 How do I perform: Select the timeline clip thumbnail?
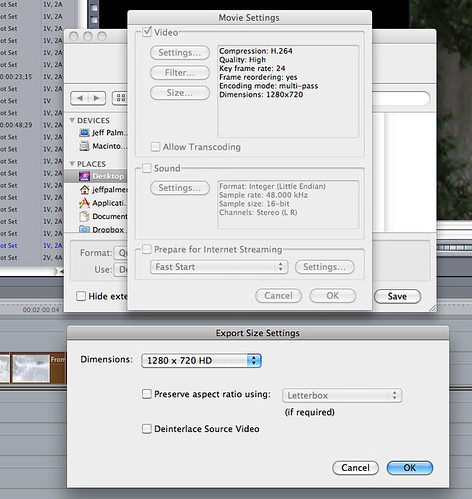(x=31, y=368)
